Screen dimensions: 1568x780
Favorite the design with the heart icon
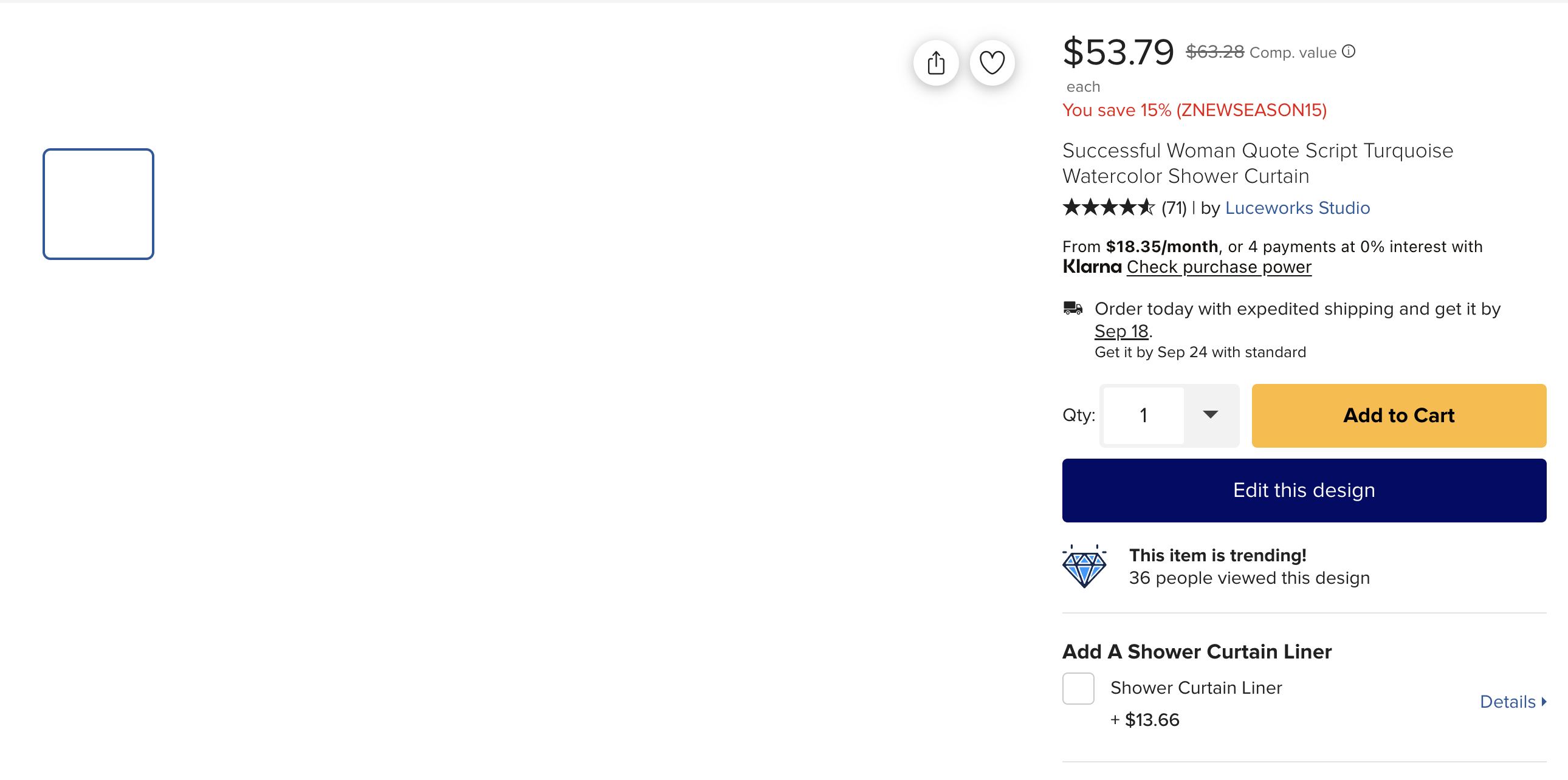coord(992,63)
